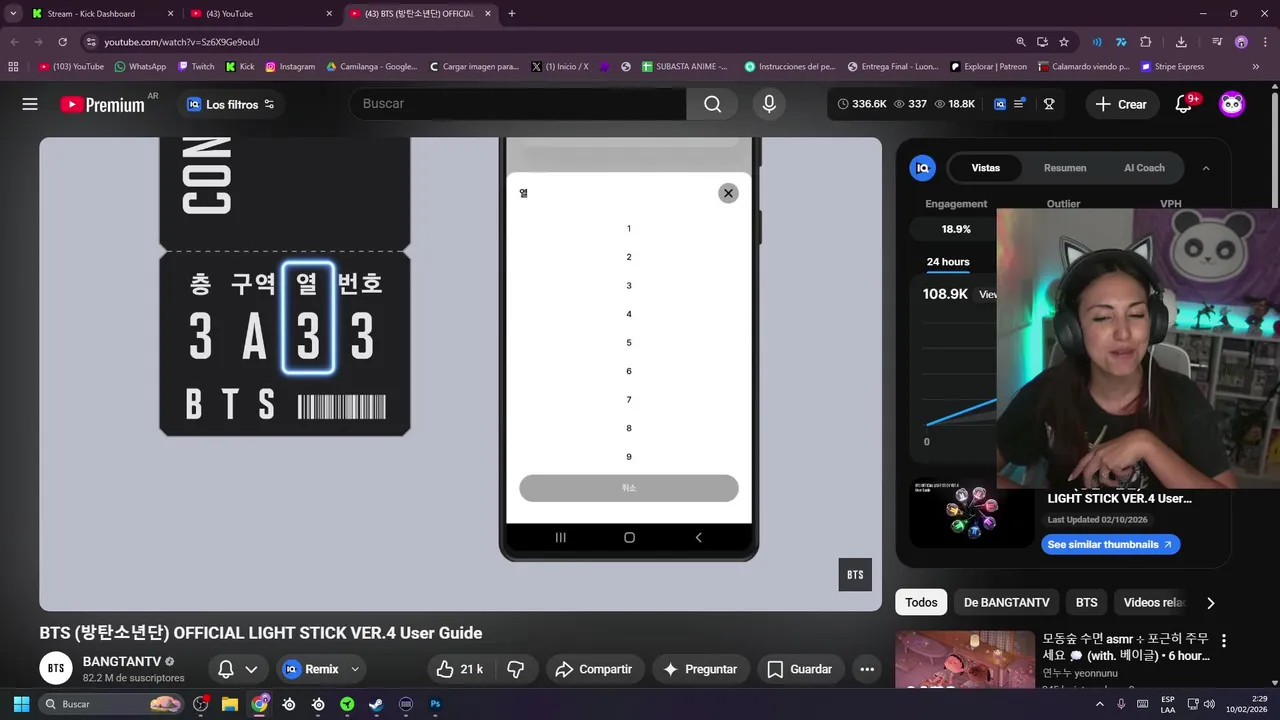Viewport: 1280px width, 720px height.
Task: Click the vidIQ logo in the stats bar
Action: [1000, 104]
